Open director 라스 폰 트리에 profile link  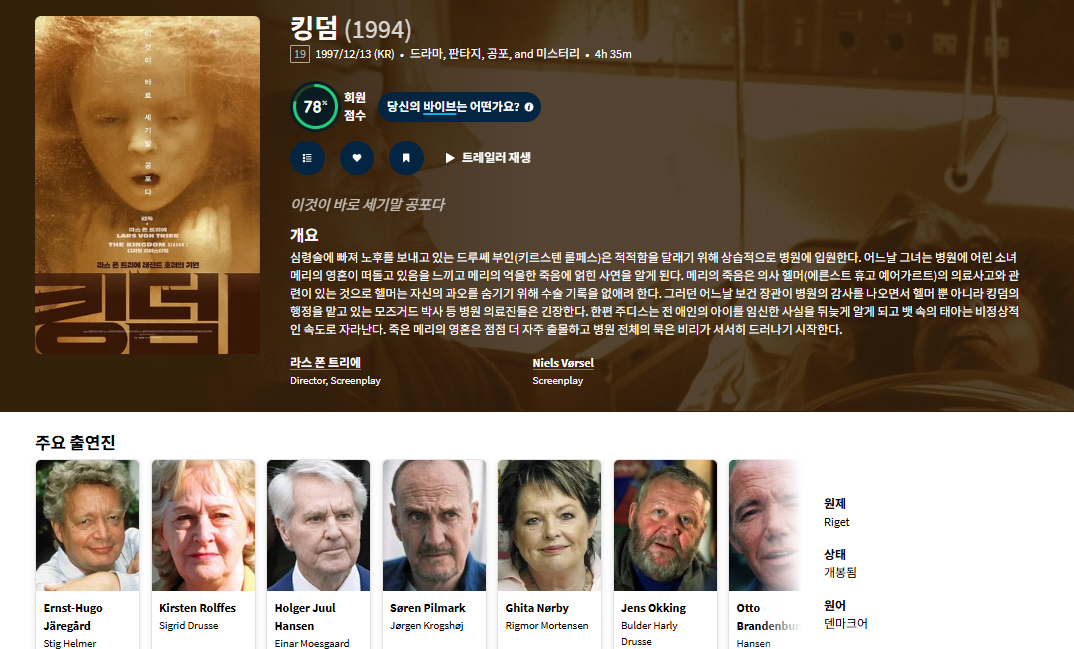pyautogui.click(x=325, y=363)
